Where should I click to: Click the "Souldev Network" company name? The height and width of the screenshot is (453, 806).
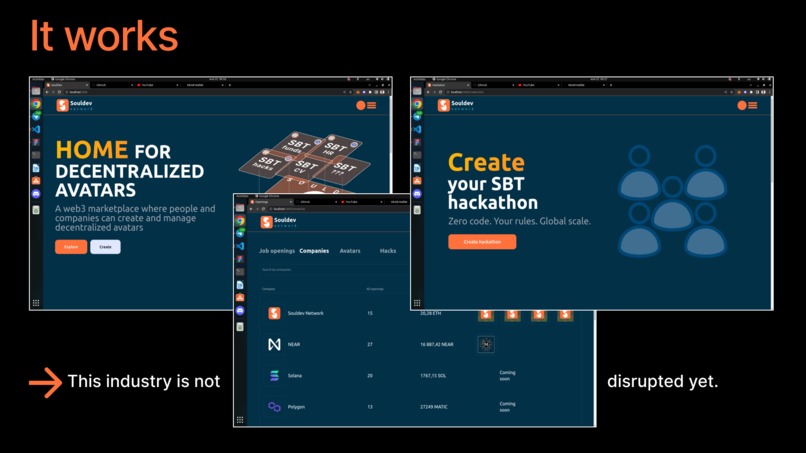(306, 313)
